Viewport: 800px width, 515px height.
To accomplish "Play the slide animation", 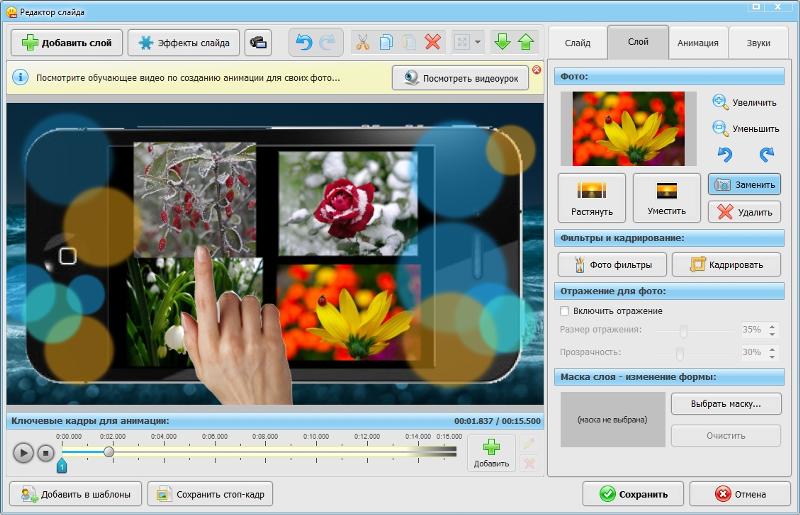I will [23, 453].
